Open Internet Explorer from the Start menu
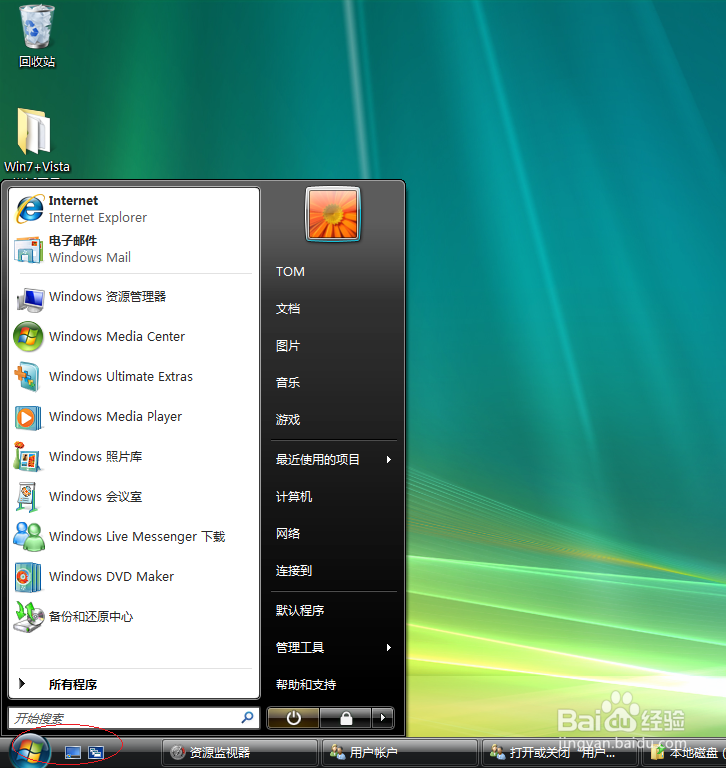 (133, 209)
